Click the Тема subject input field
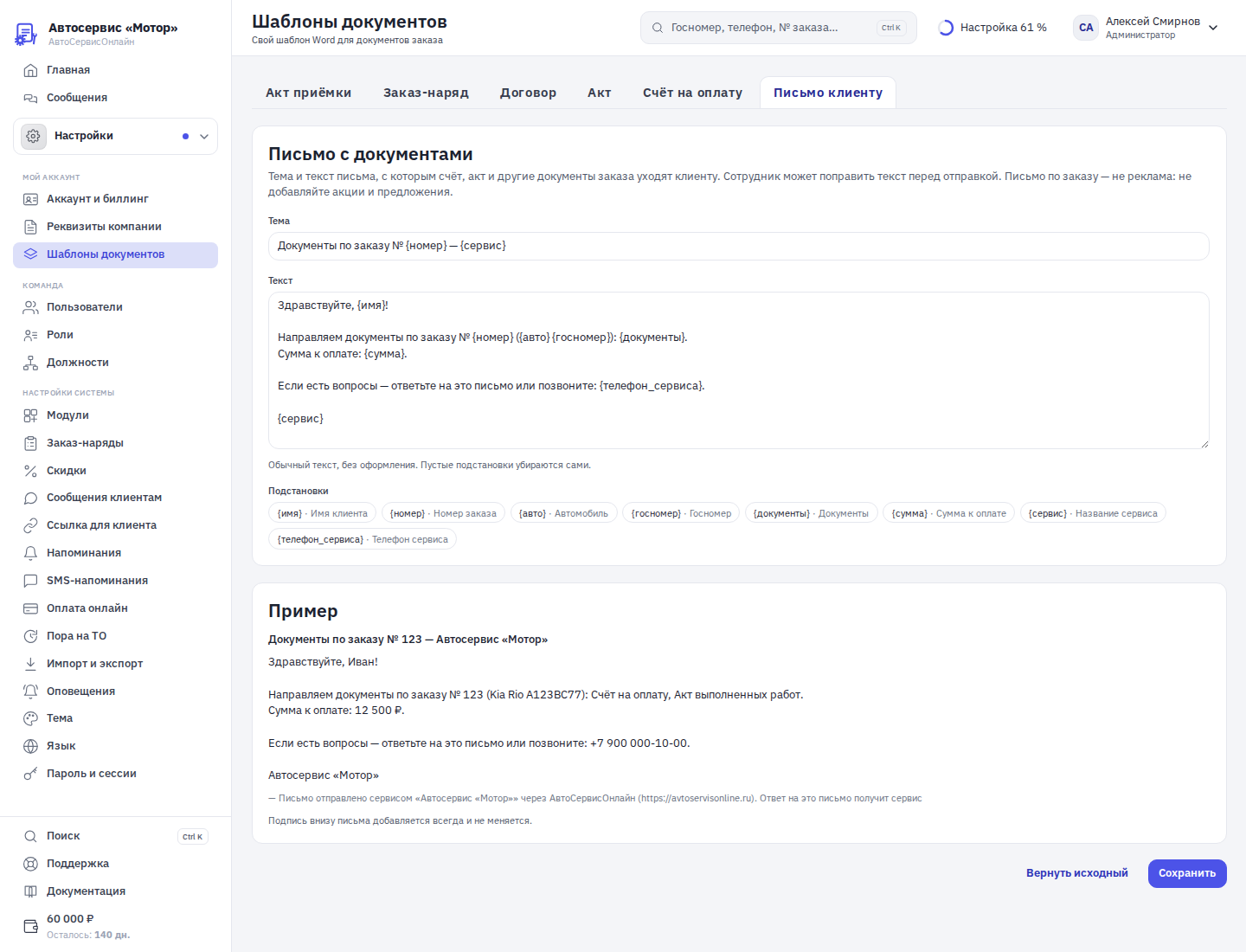 [x=738, y=246]
